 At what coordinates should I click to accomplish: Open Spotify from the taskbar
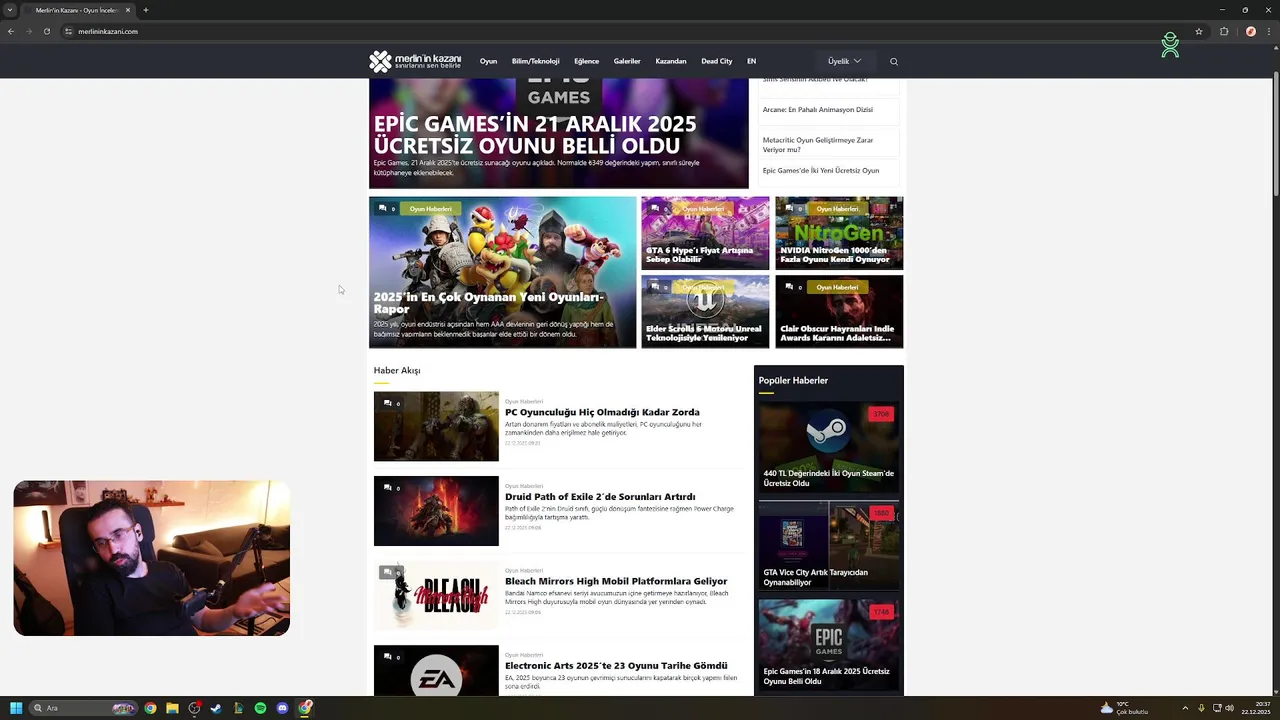(x=260, y=708)
